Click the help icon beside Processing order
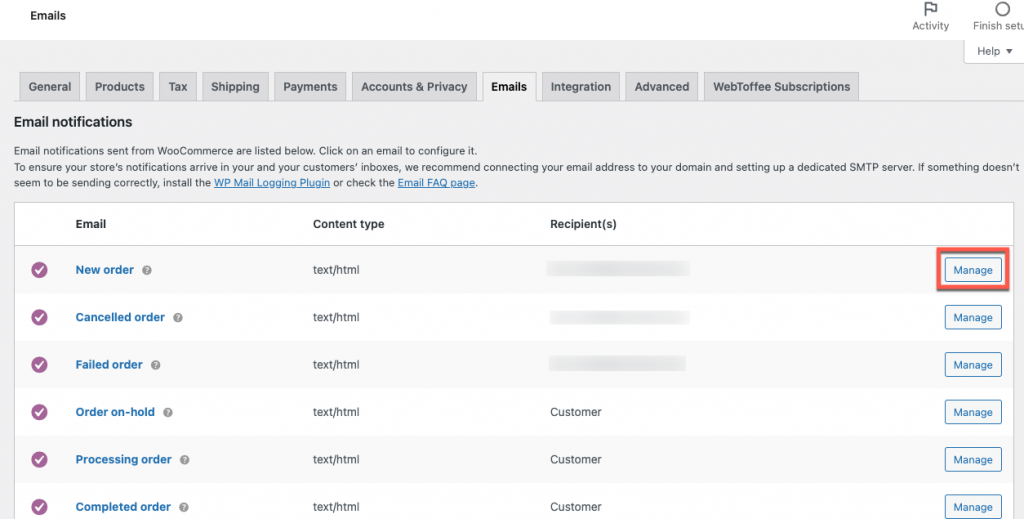Image resolution: width=1024 pixels, height=519 pixels. (185, 460)
